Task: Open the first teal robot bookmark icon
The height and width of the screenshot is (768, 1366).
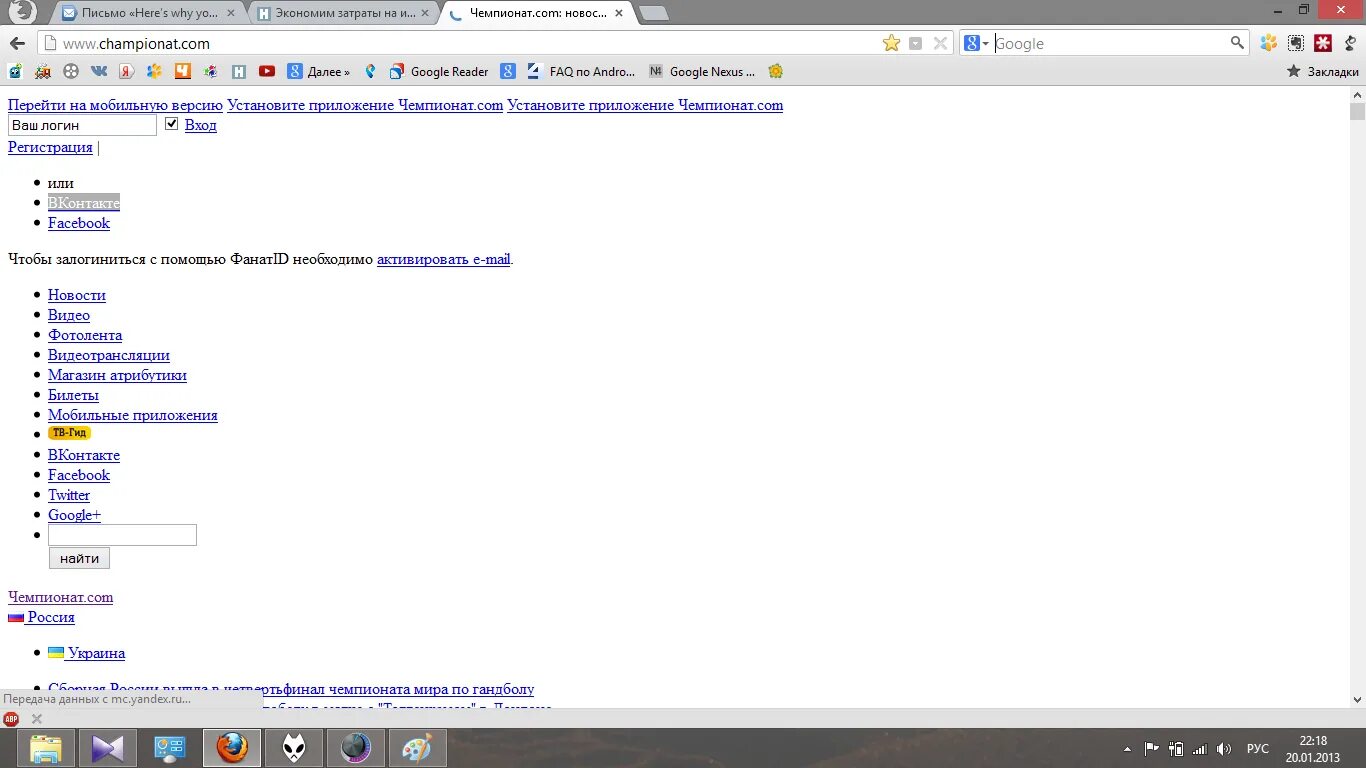Action: [x=14, y=71]
